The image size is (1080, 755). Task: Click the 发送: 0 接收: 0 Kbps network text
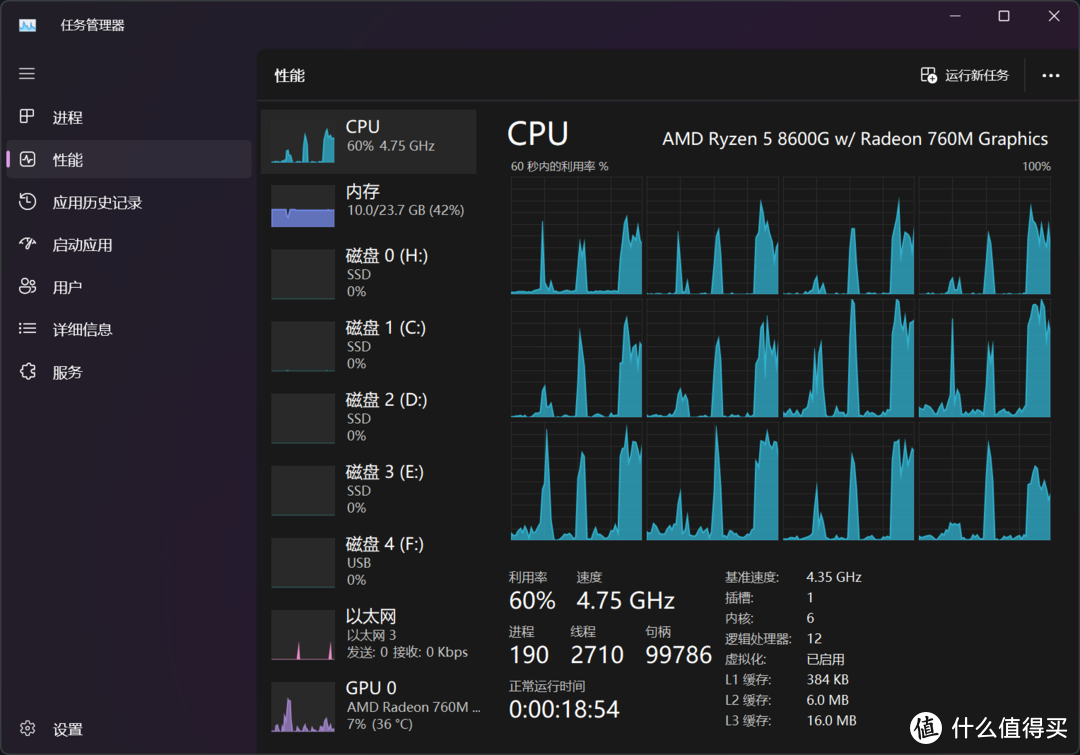407,652
